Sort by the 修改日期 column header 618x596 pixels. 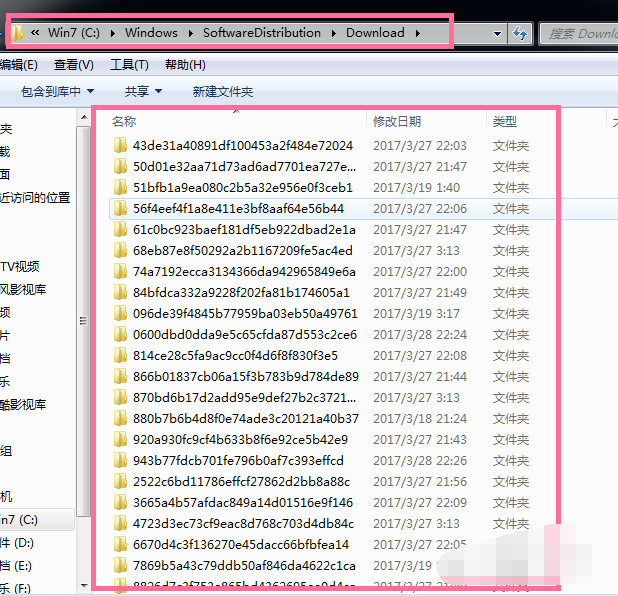(397, 121)
